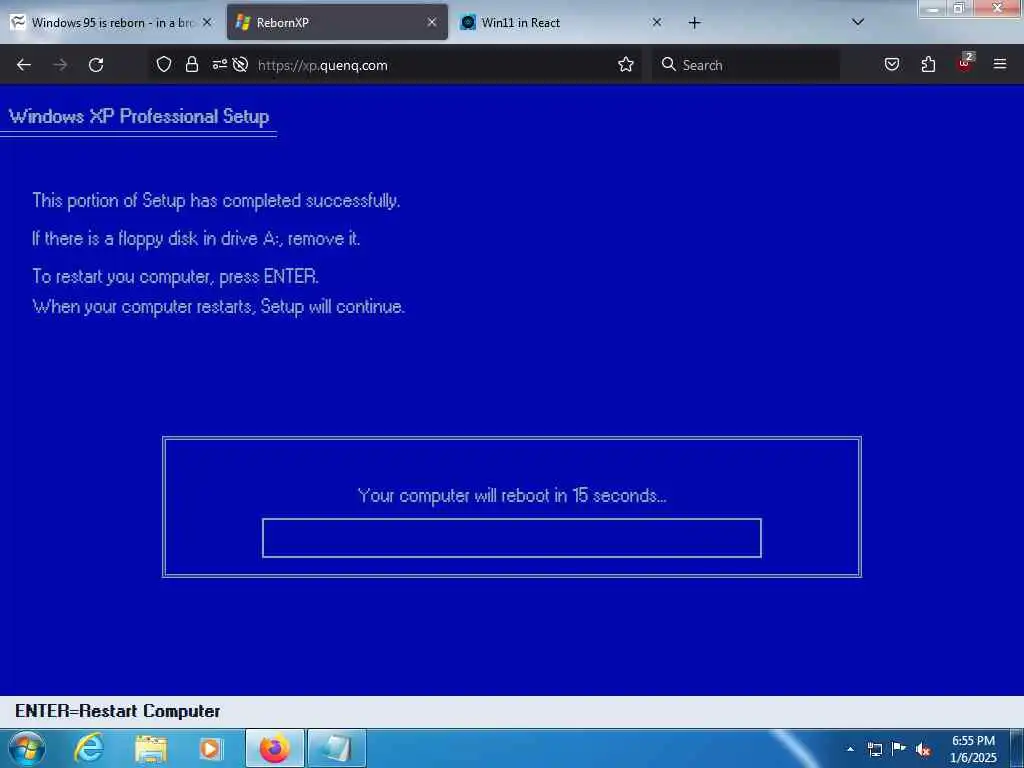1024x768 pixels.
Task: Expand the list all tabs chevron
Action: pos(858,22)
